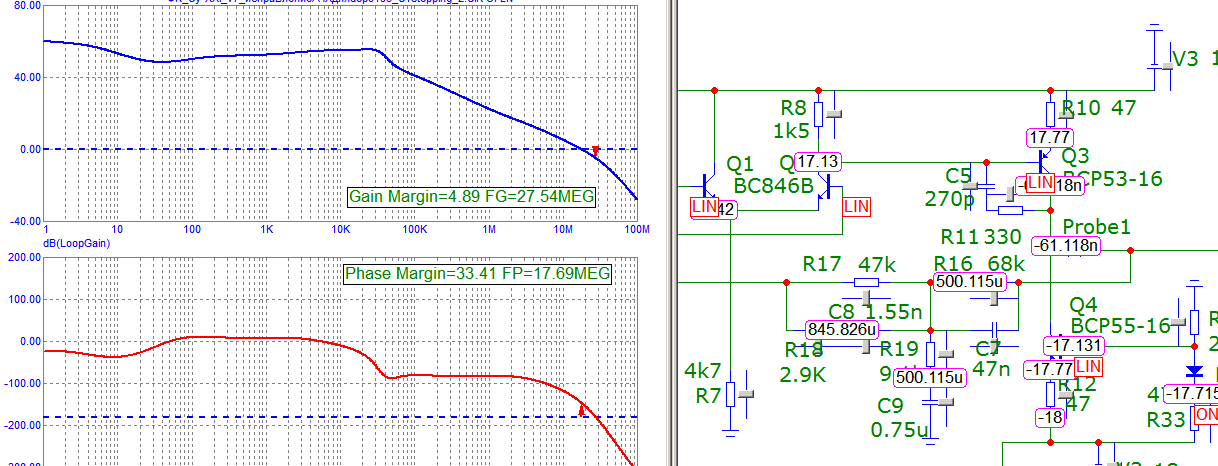Click the Probe1 label
This screenshot has height=466, width=1218.
tap(1097, 226)
